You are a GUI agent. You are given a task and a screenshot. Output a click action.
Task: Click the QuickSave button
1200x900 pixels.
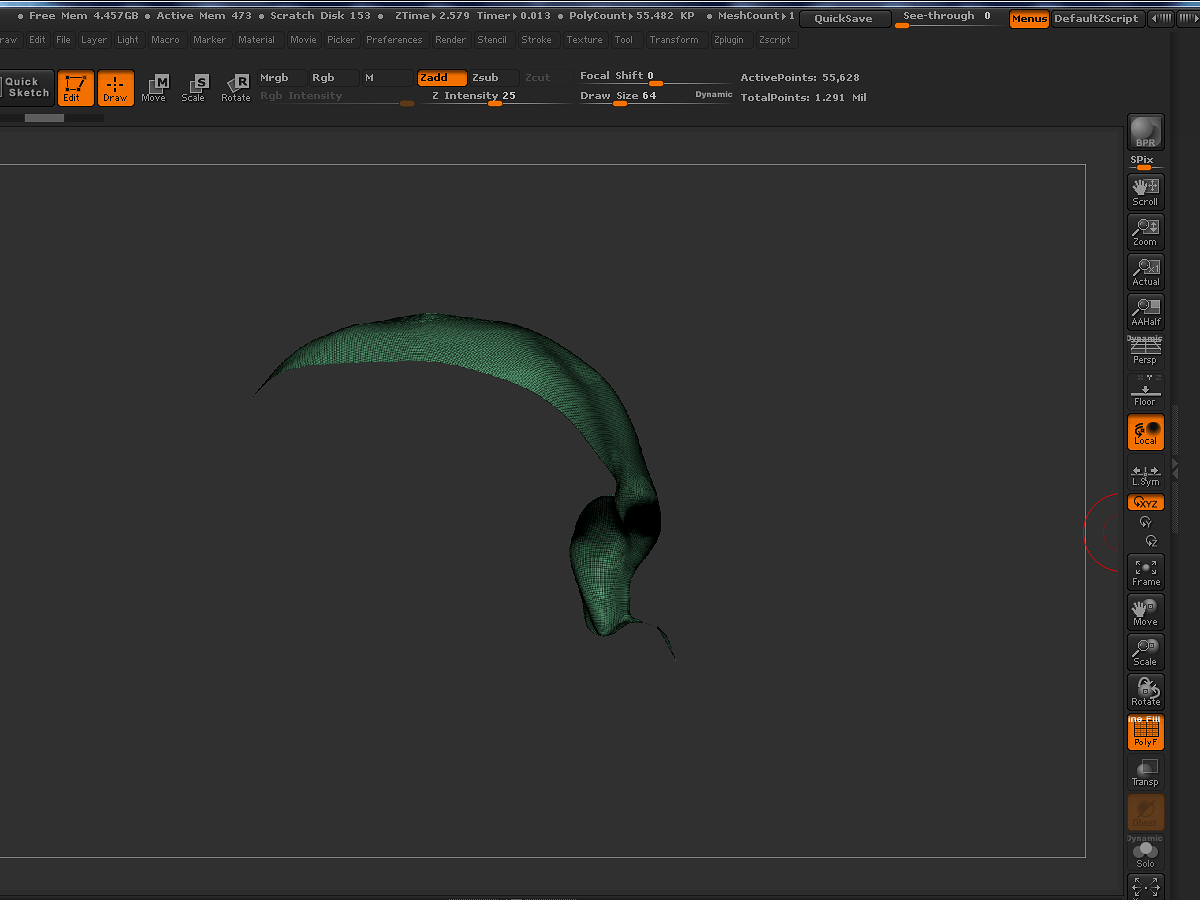coord(843,19)
